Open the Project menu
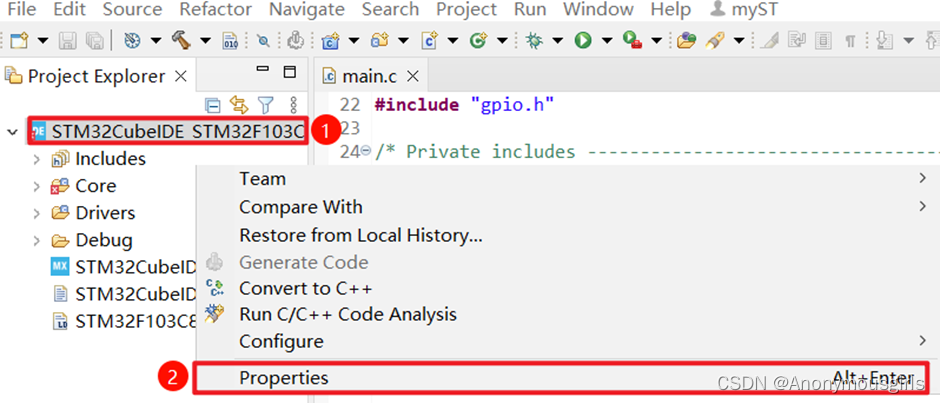 pos(466,10)
